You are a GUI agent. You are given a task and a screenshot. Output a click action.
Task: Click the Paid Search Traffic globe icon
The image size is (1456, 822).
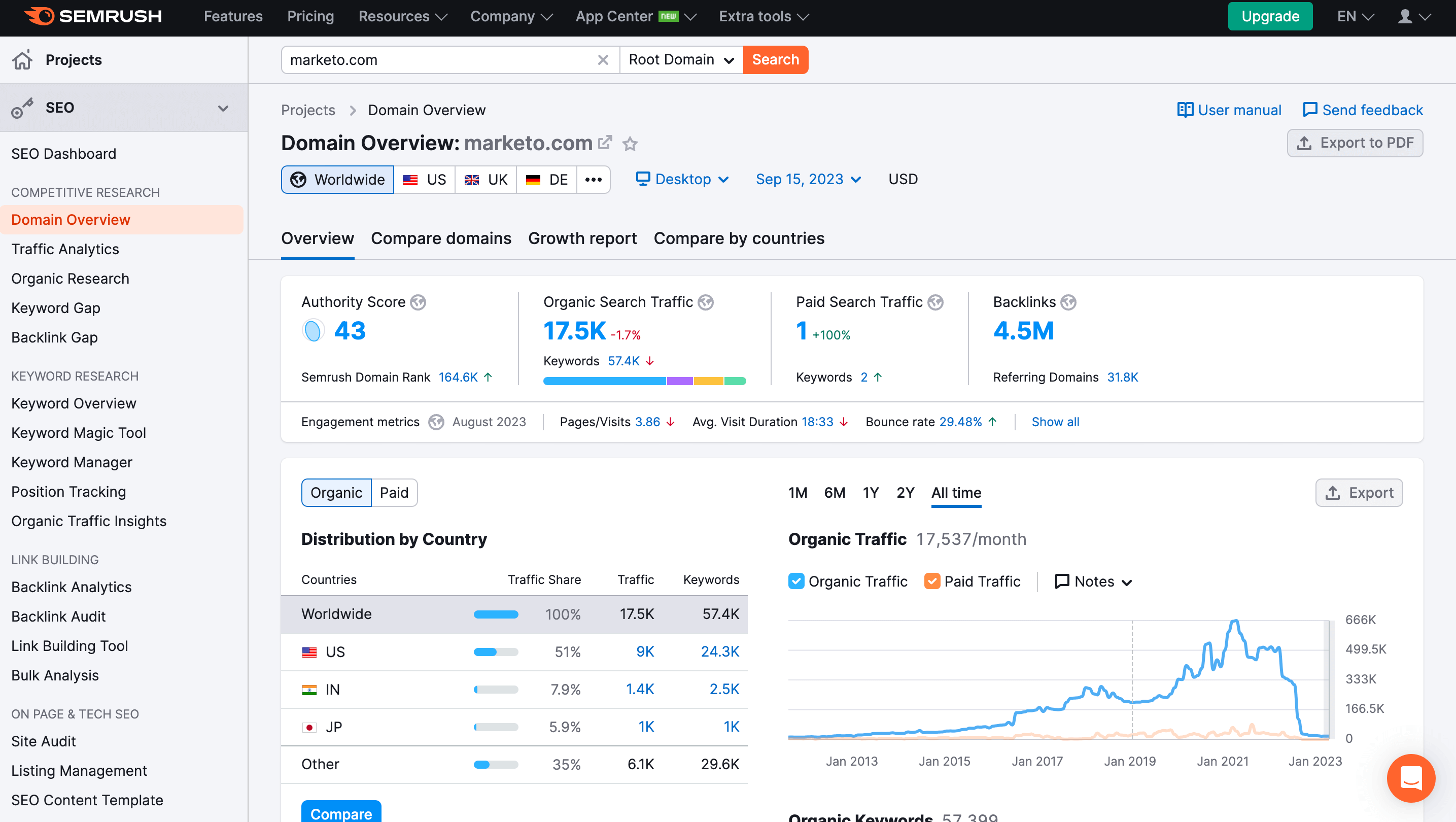(x=935, y=302)
